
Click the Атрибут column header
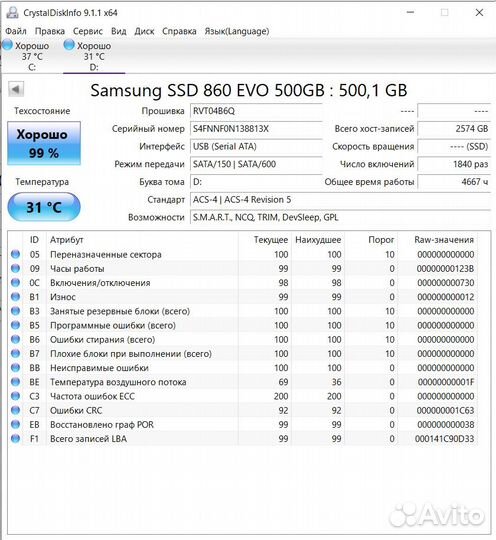tap(142, 240)
